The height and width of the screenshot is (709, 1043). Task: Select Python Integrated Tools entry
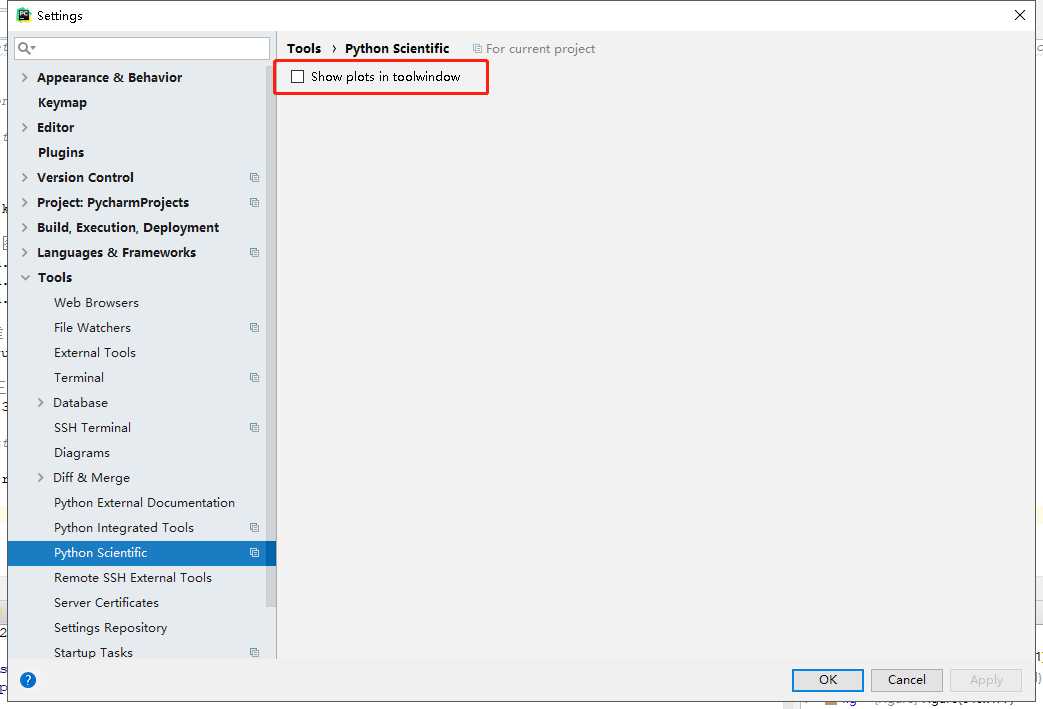click(124, 527)
